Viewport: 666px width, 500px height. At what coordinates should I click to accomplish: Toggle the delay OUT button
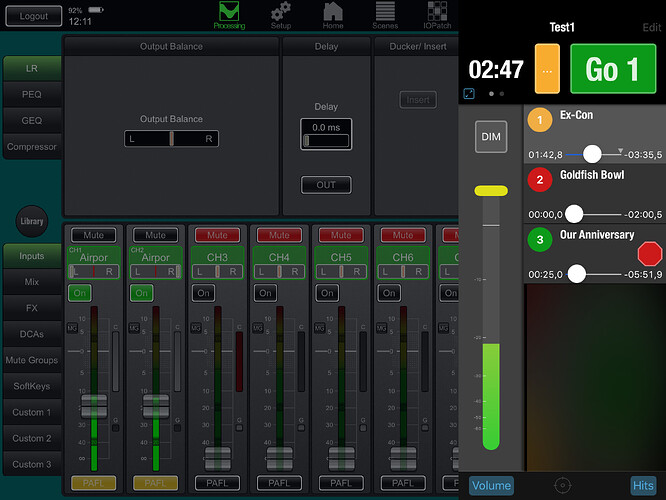[326, 185]
